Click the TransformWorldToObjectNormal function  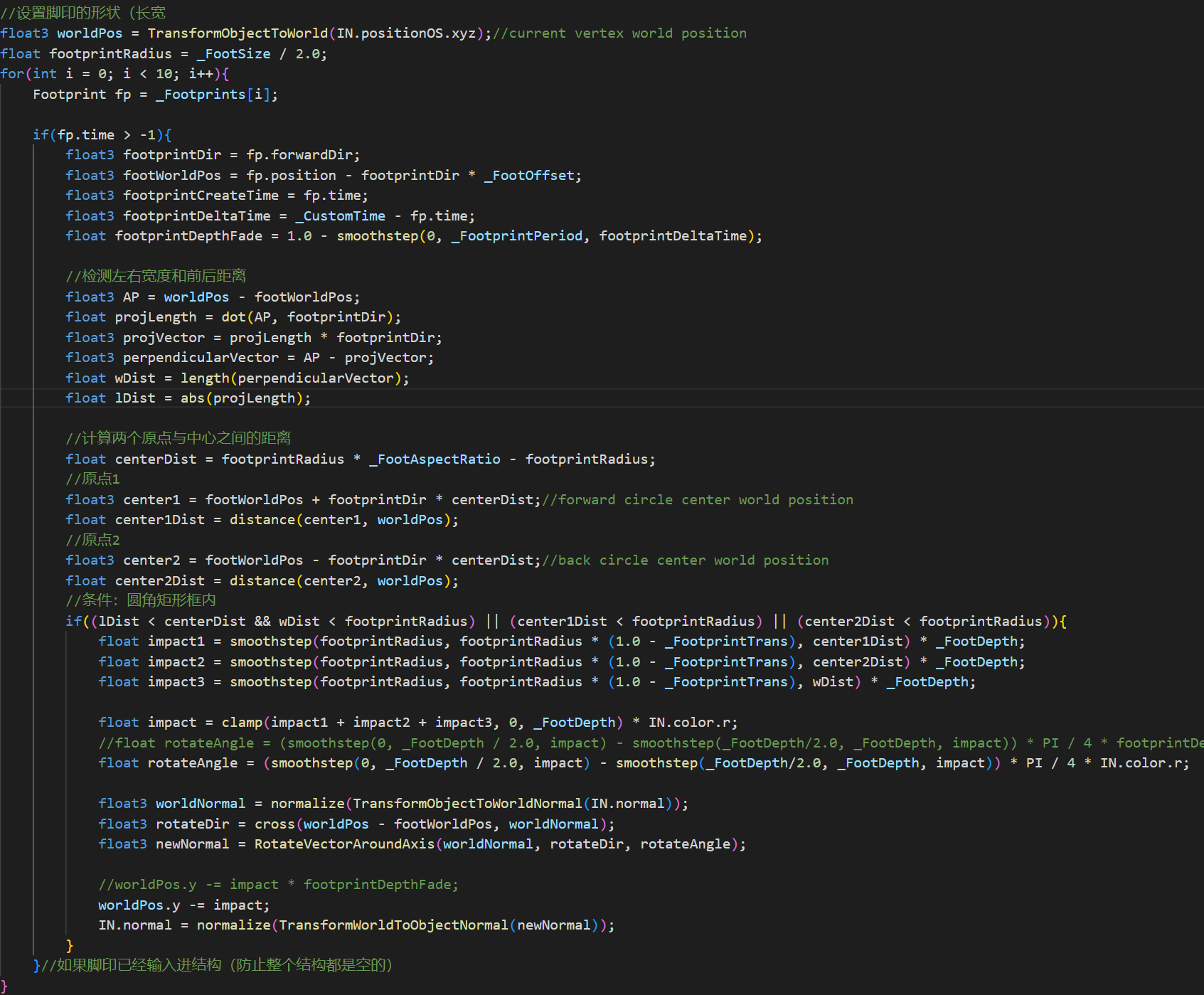coord(393,925)
